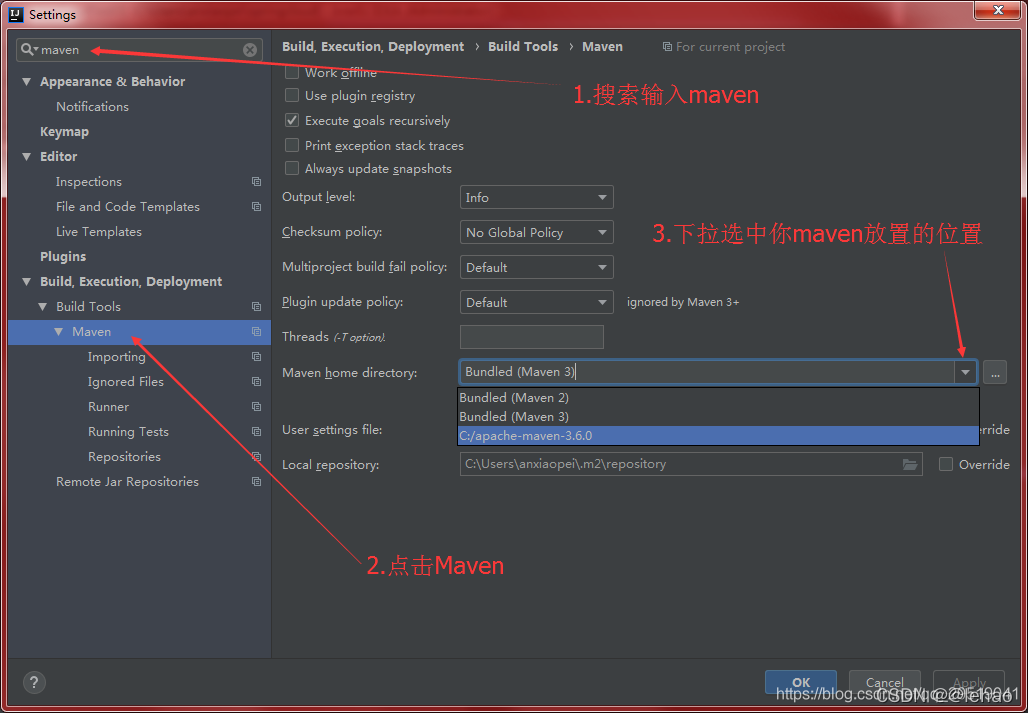
Task: Click project-level icon beside File and Code Templates
Action: 256,206
